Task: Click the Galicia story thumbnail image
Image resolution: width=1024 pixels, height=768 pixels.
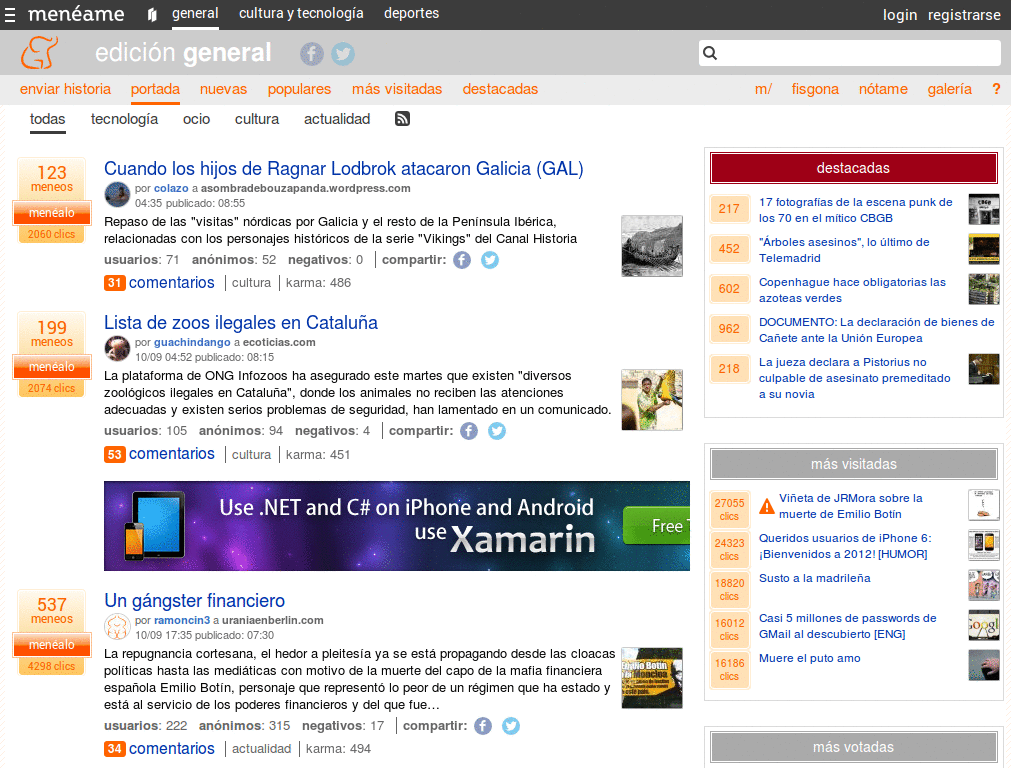Action: coord(651,245)
